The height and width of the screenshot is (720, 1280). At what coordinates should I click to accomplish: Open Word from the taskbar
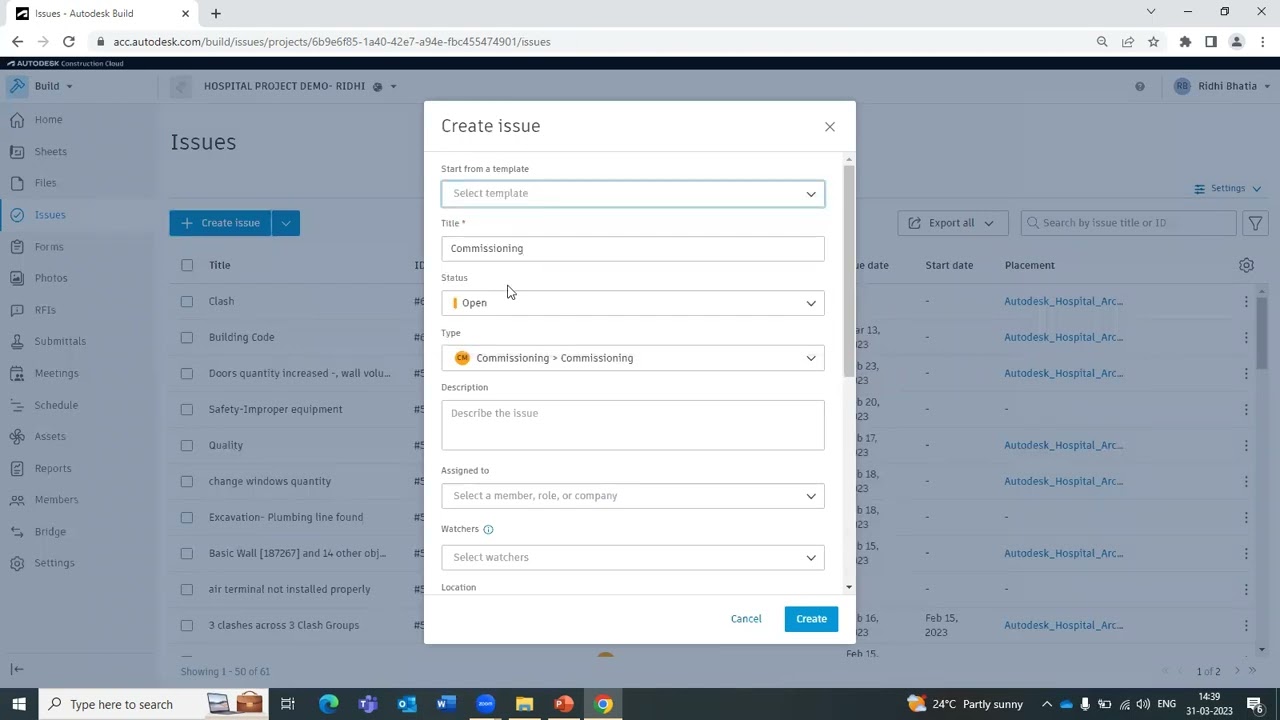[446, 704]
